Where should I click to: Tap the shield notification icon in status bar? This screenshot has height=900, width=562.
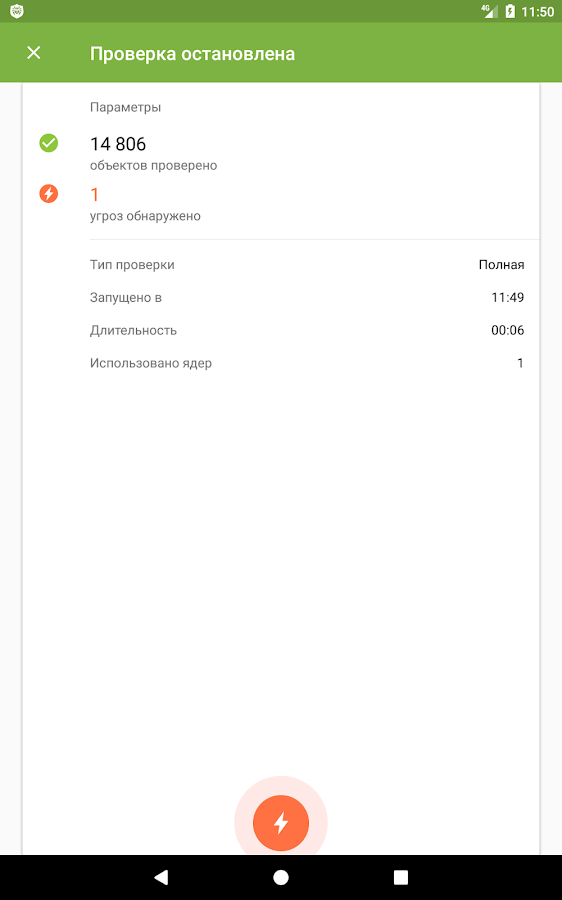(x=17, y=11)
